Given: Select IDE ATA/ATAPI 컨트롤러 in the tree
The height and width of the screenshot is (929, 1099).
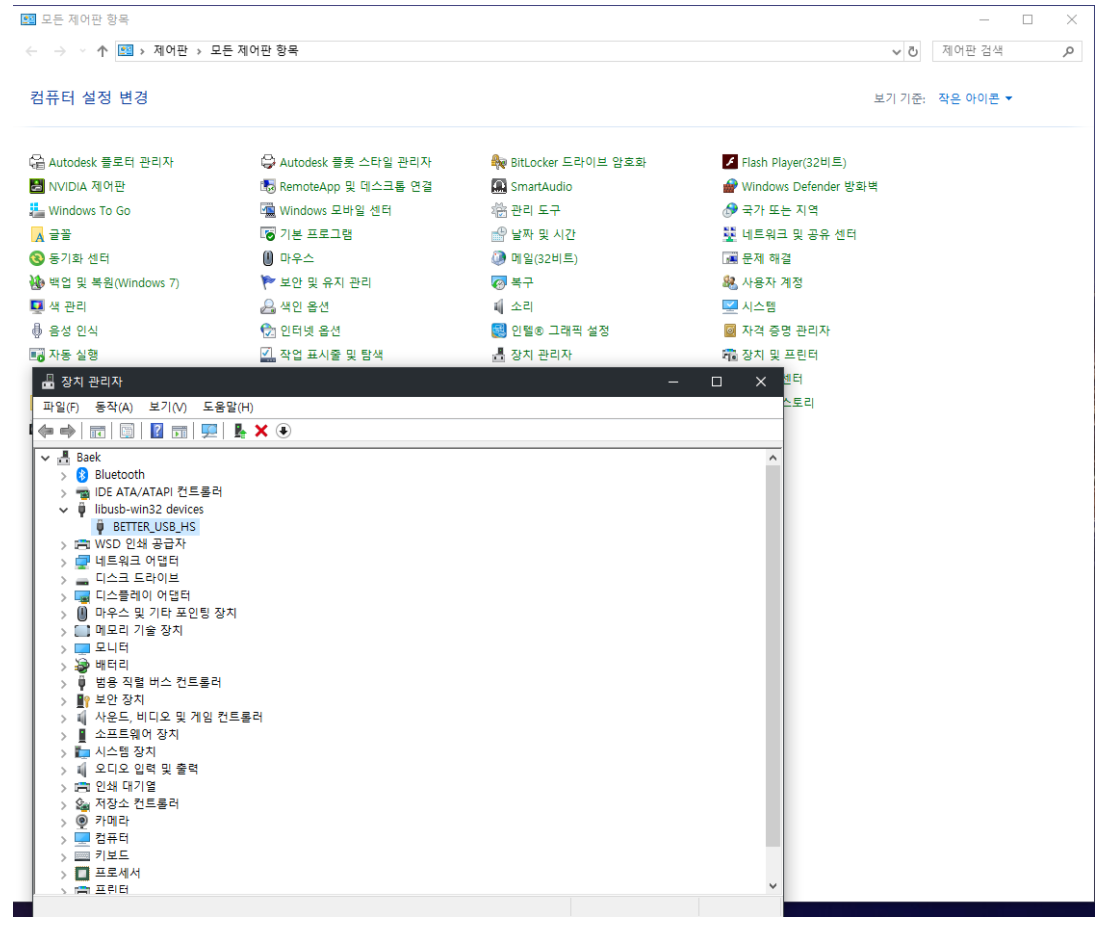Looking at the screenshot, I should pyautogui.click(x=158, y=492).
